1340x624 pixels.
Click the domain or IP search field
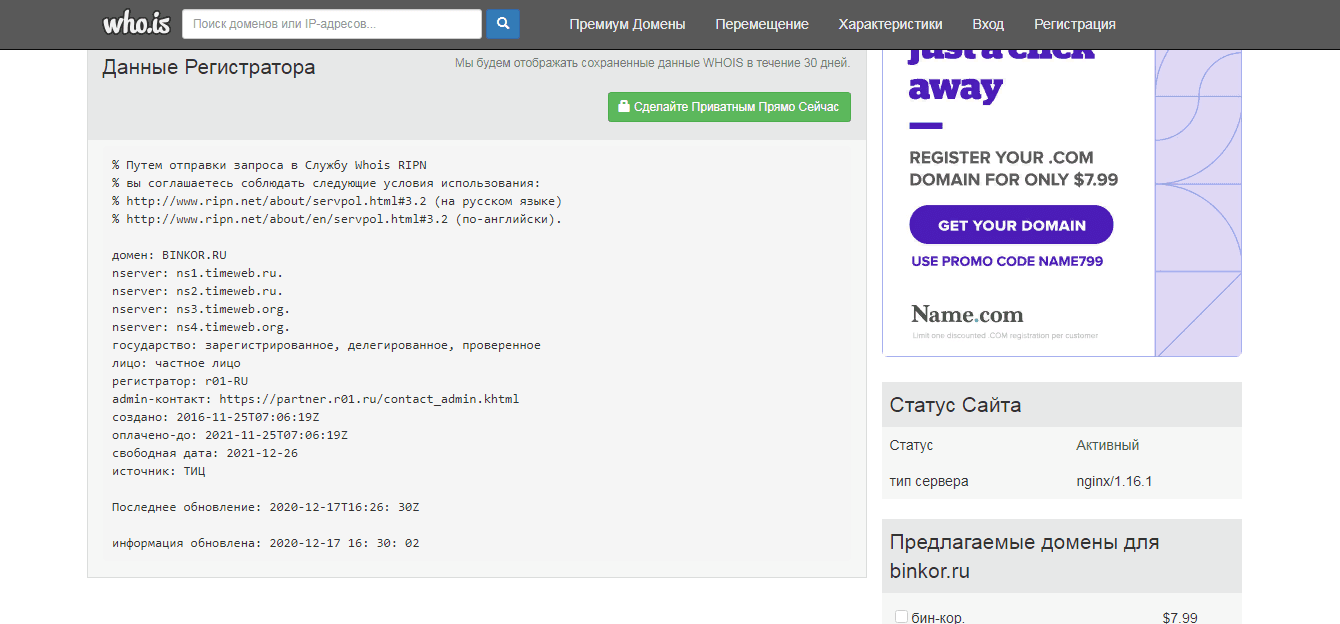tap(331, 24)
